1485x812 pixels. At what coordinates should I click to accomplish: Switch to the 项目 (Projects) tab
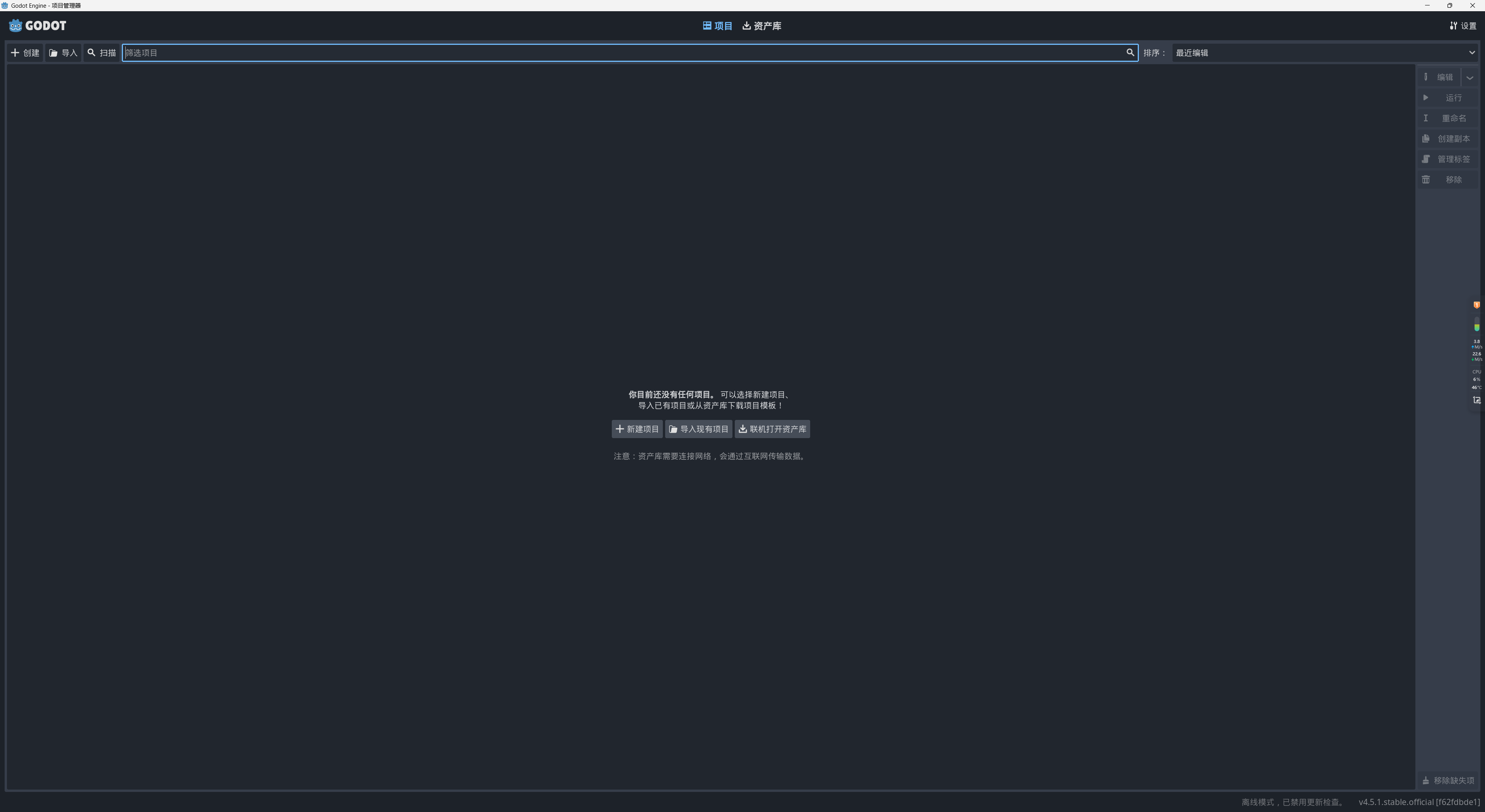(x=717, y=26)
